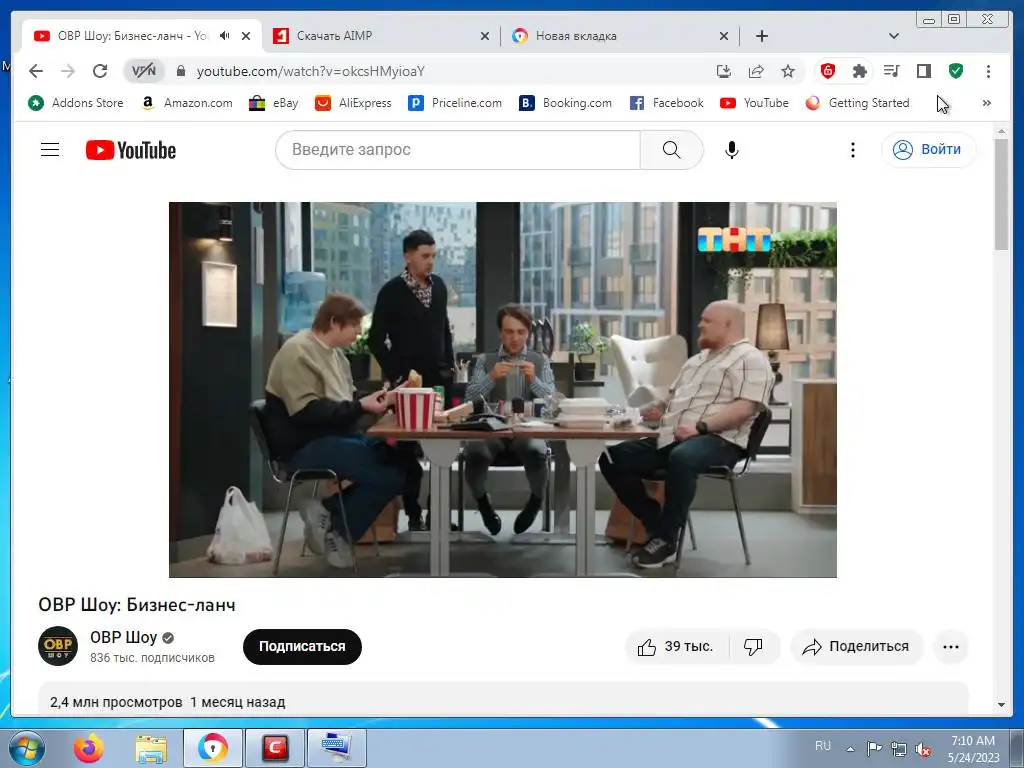Image resolution: width=1024 pixels, height=768 pixels.
Task: Open the red C application in taskbar
Action: pyautogui.click(x=274, y=748)
